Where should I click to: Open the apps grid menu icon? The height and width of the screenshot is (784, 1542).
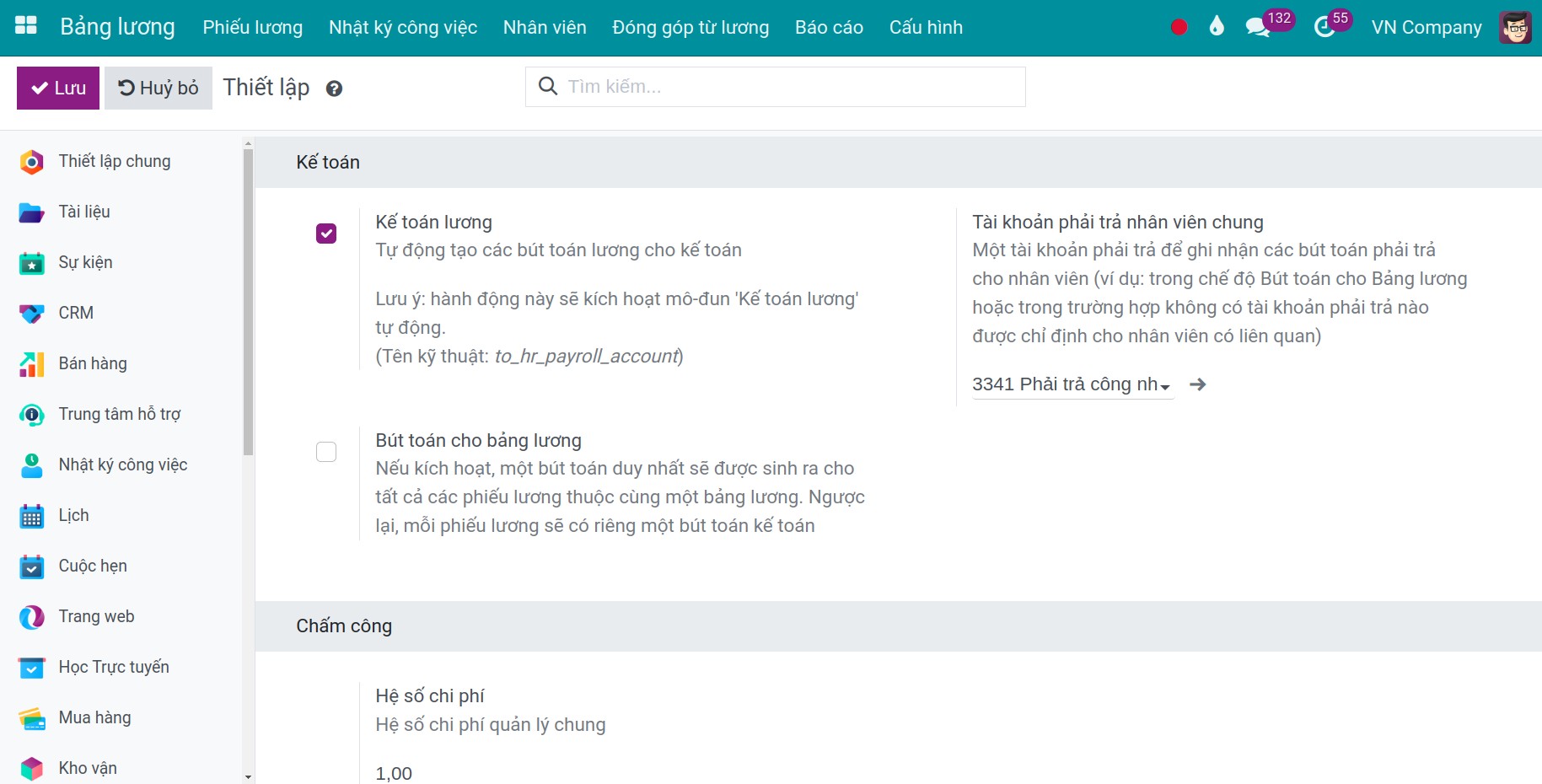click(x=26, y=25)
